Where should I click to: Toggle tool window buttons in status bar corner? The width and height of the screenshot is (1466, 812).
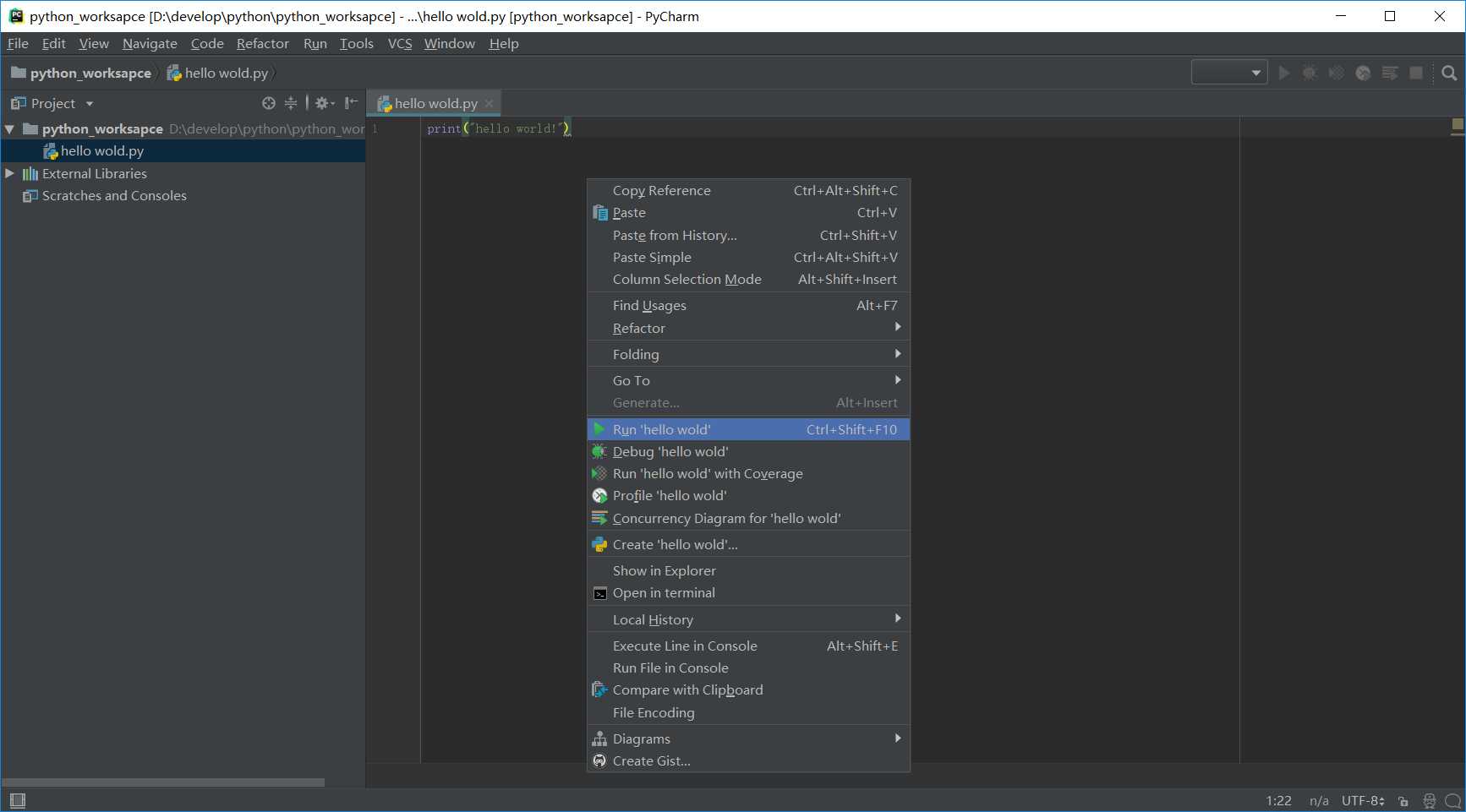(x=18, y=800)
